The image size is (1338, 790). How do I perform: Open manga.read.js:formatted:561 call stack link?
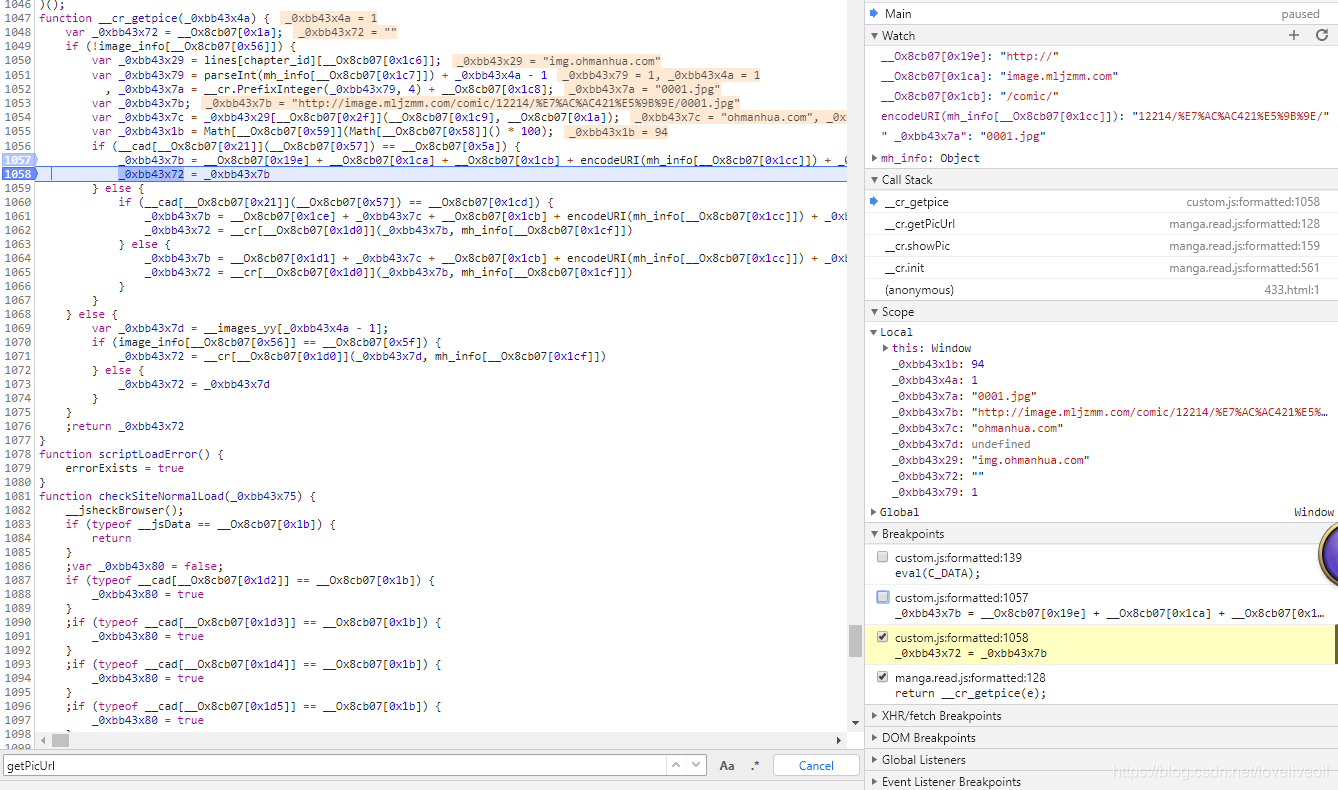1244,268
